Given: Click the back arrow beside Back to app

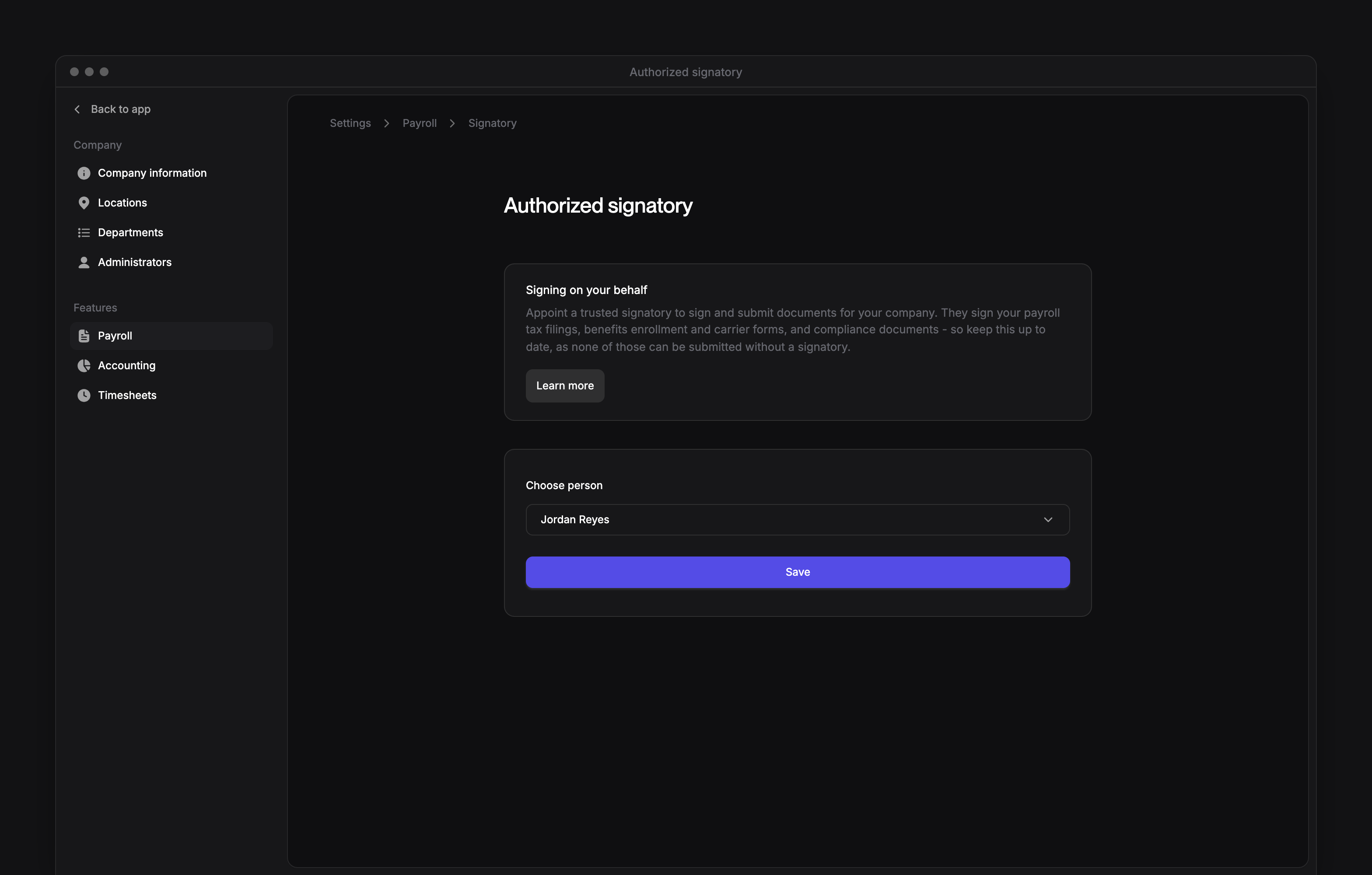Looking at the screenshot, I should tap(77, 109).
